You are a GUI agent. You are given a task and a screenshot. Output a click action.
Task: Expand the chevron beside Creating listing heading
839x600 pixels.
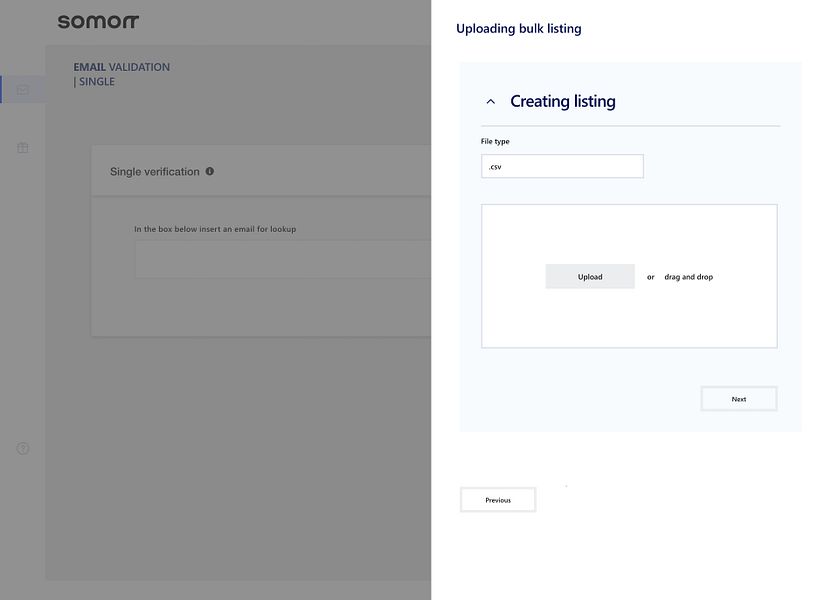pyautogui.click(x=490, y=100)
